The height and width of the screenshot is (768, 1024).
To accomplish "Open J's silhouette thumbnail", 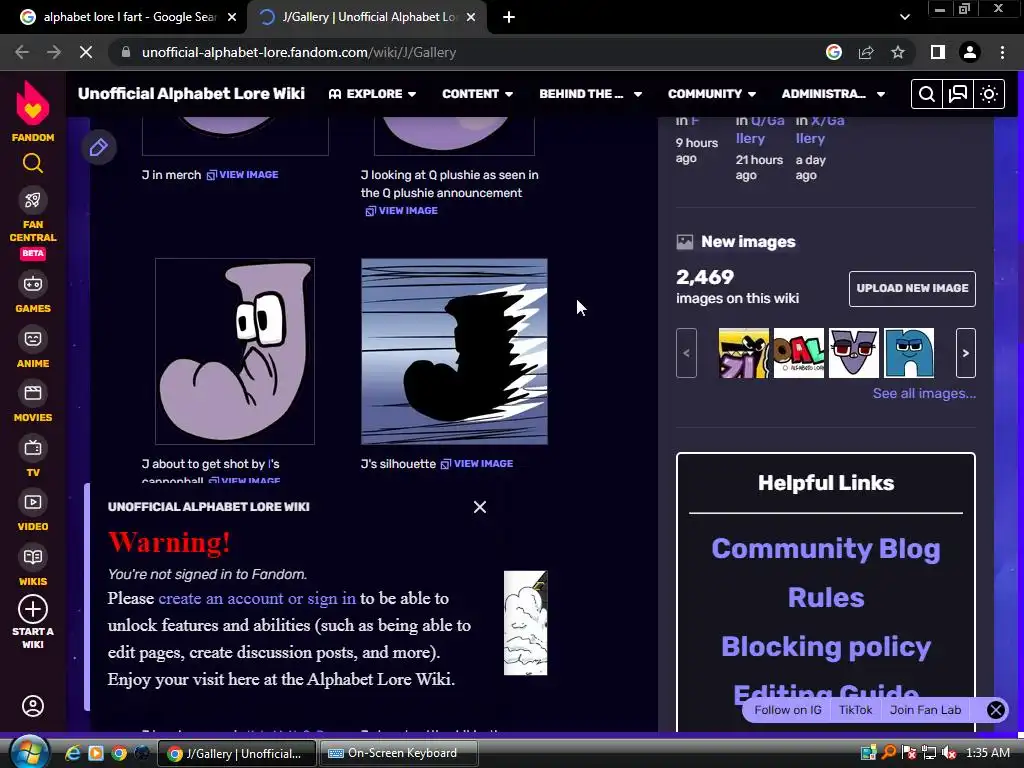I will coord(454,351).
